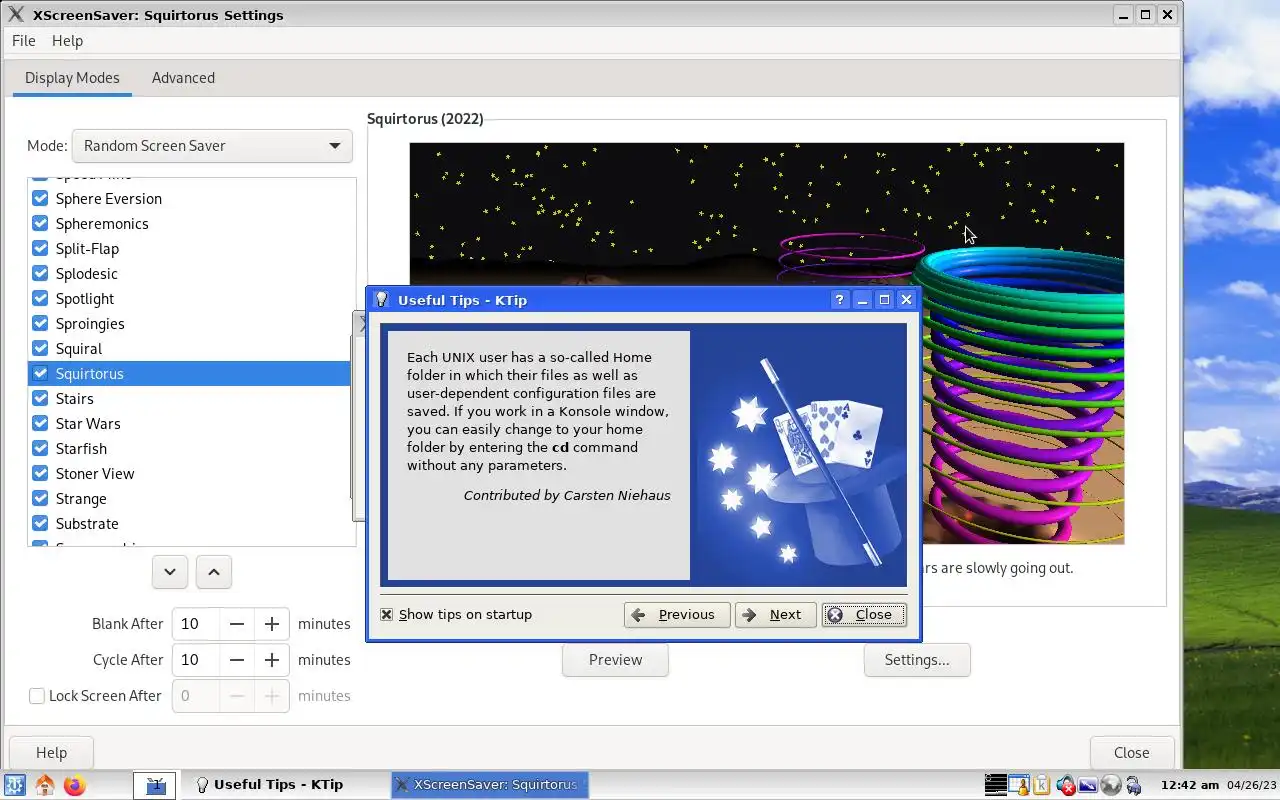The width and height of the screenshot is (1280, 800).
Task: Click the taskbar clock showing 12:42 am
Action: (1190, 785)
